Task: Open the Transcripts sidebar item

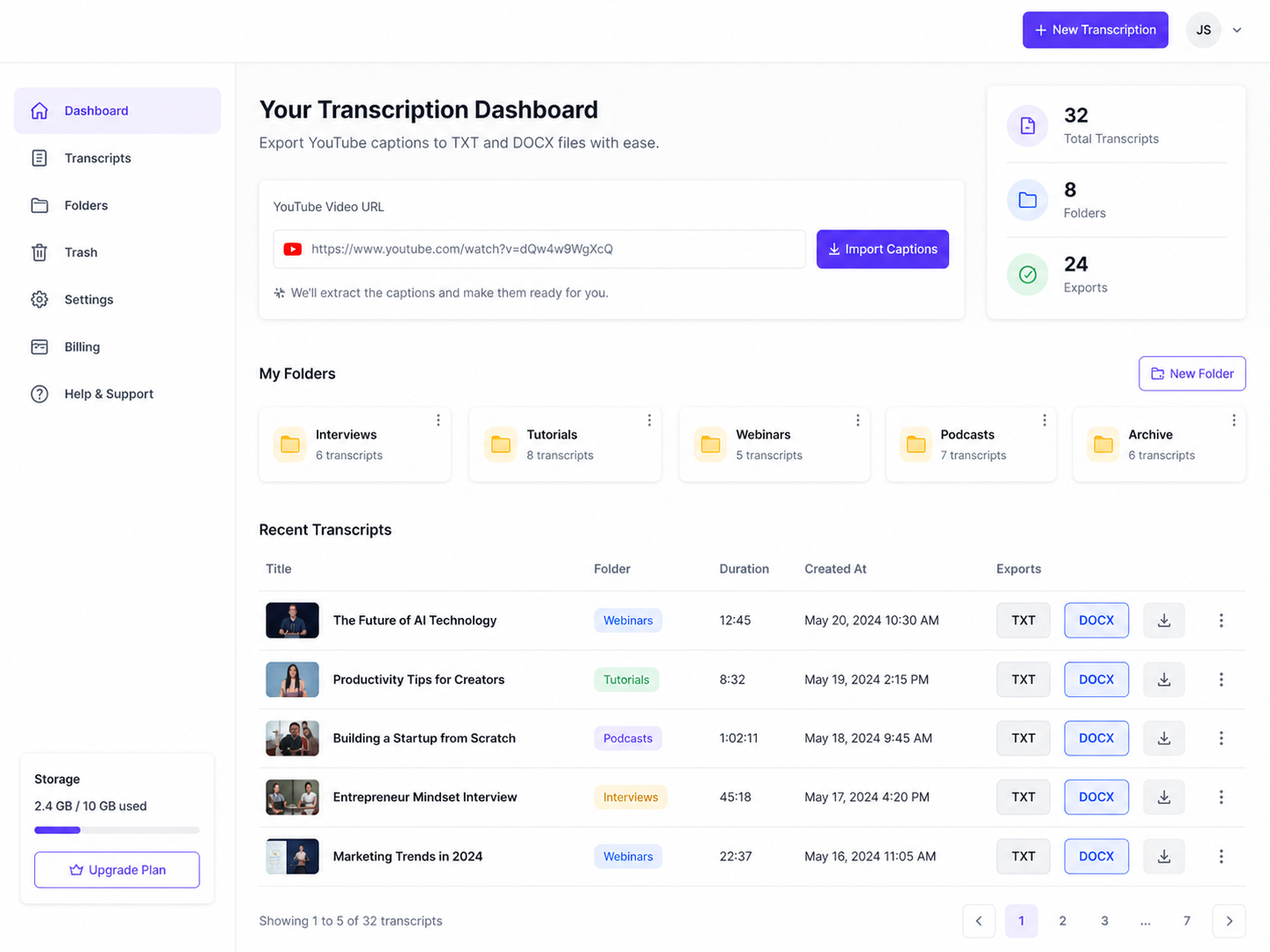Action: click(118, 158)
